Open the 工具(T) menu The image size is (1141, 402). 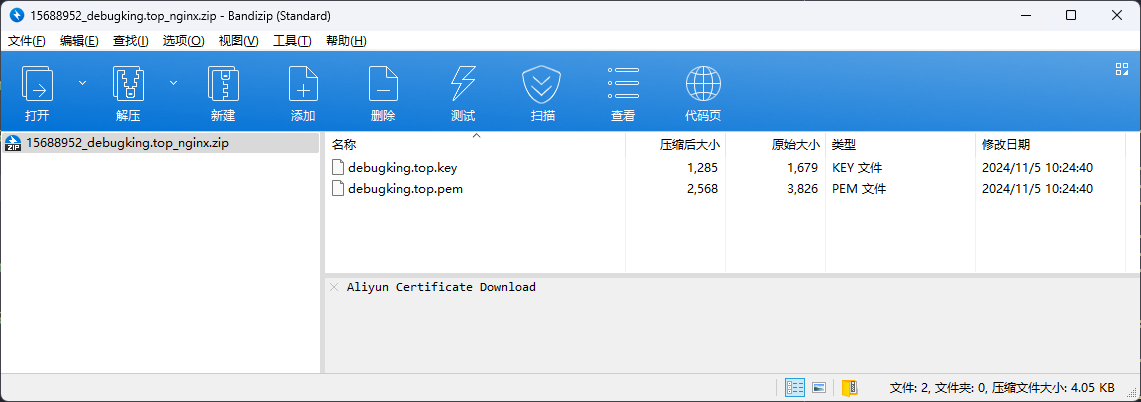[x=293, y=41]
